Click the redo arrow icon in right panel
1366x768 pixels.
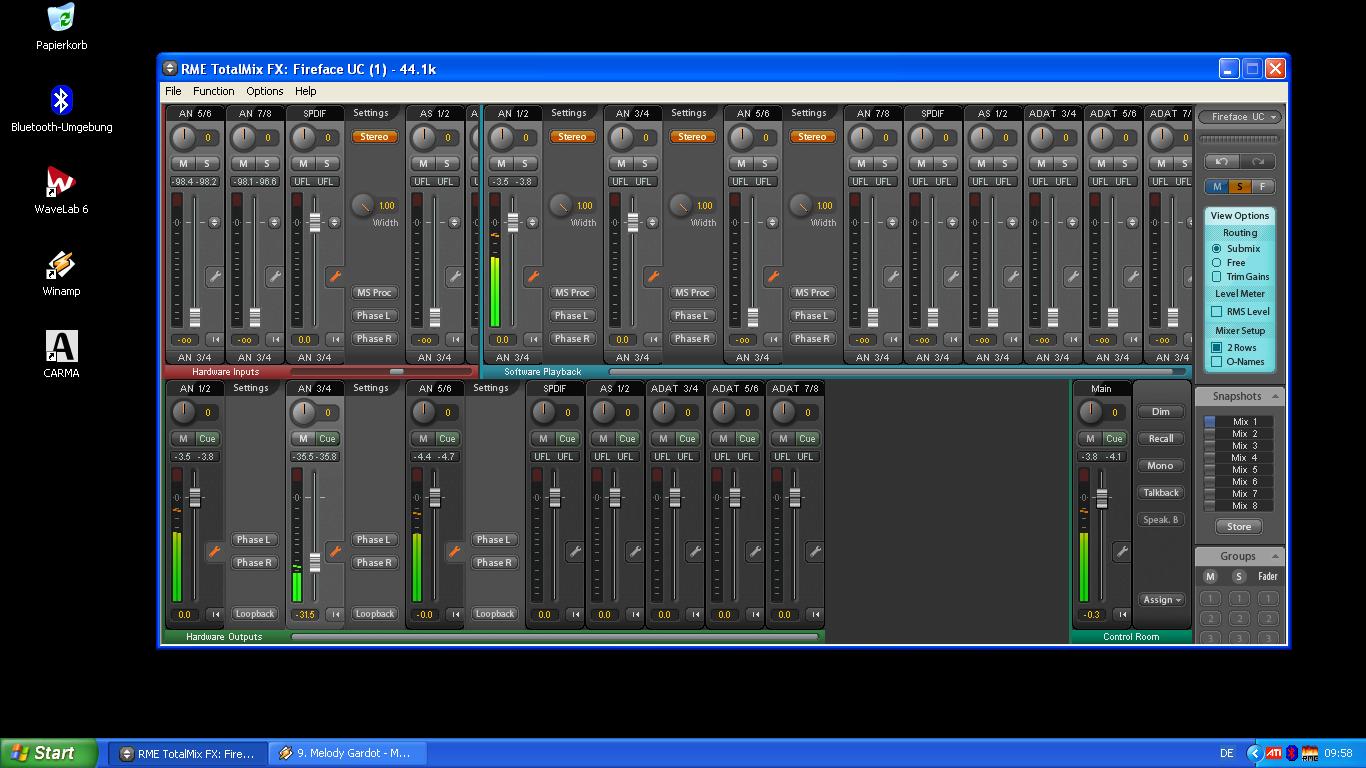(1258, 161)
